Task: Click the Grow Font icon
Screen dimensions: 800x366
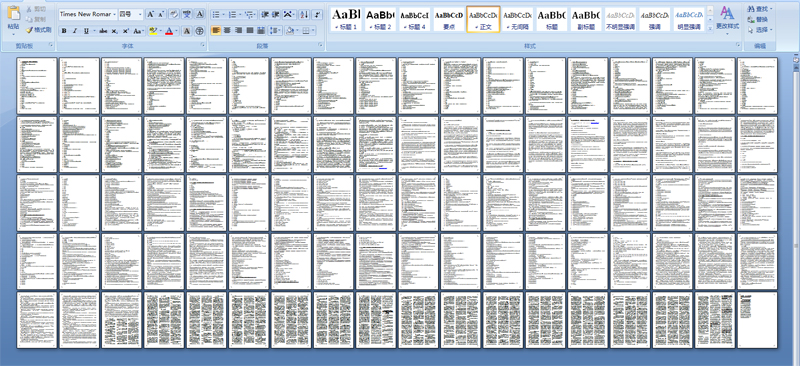Action: click(x=151, y=14)
